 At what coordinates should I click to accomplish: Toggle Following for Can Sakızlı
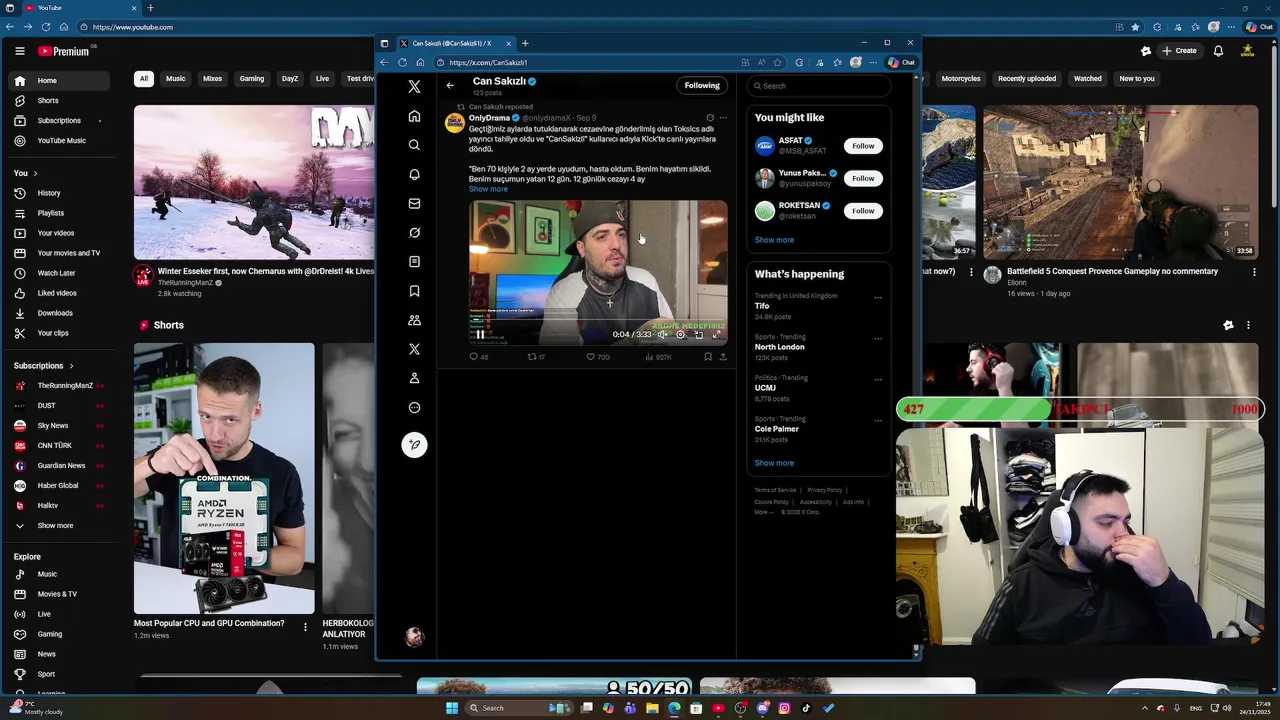702,85
